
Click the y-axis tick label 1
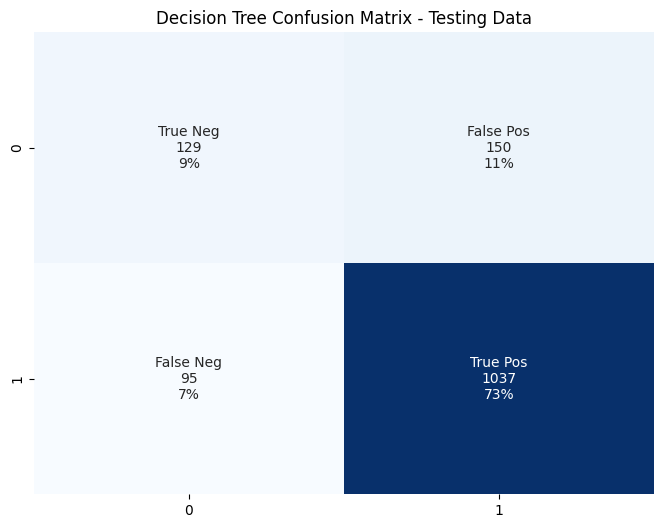pos(17,380)
